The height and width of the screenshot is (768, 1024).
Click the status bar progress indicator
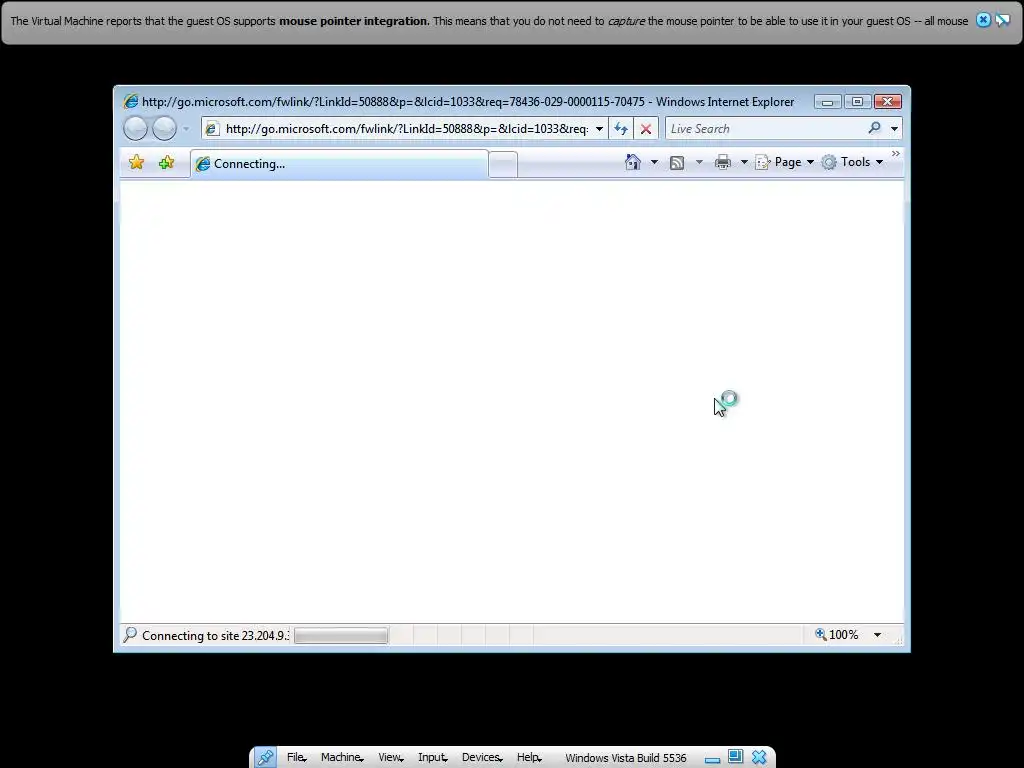[341, 635]
